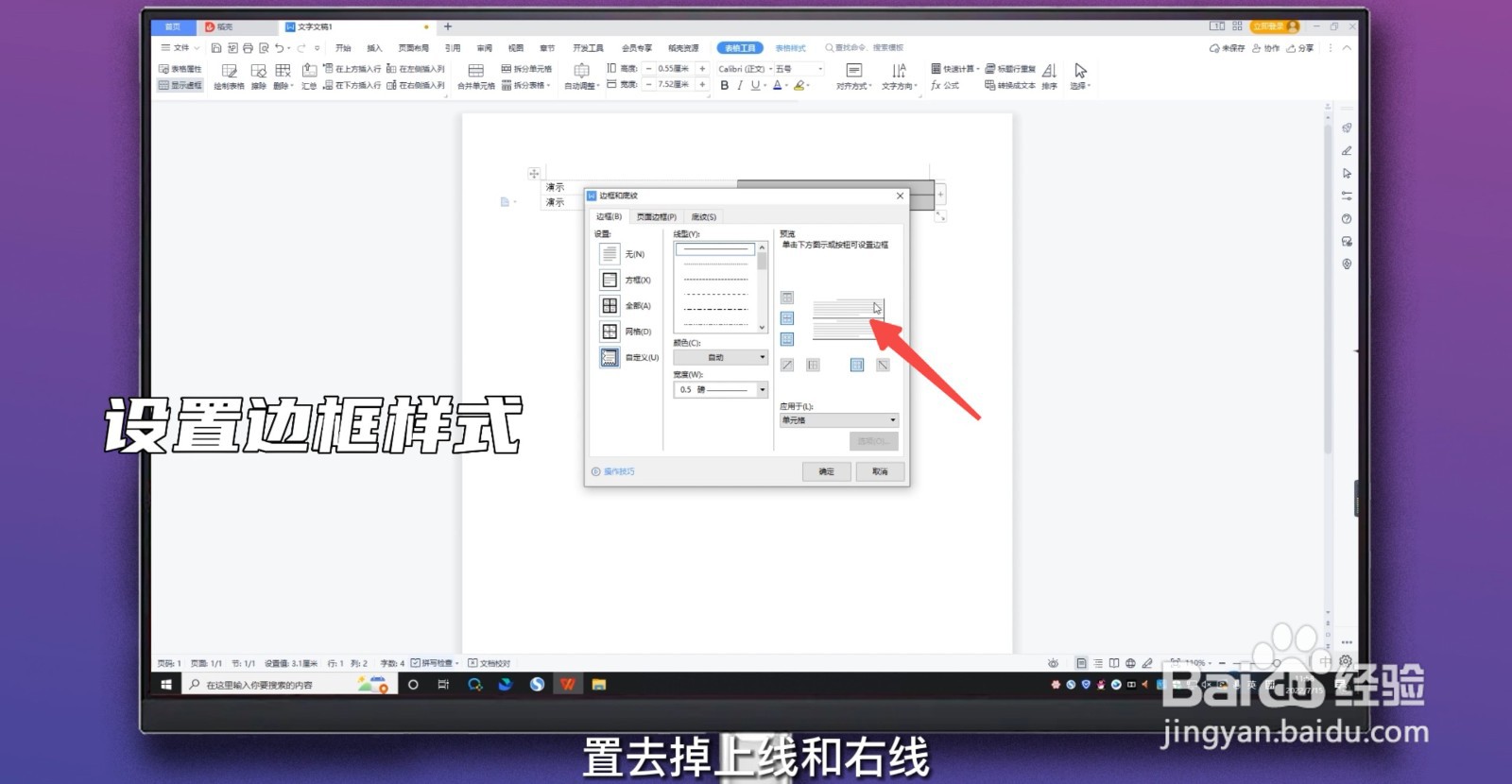
Task: Switch to the 边框(B) borders tab
Action: tap(609, 217)
